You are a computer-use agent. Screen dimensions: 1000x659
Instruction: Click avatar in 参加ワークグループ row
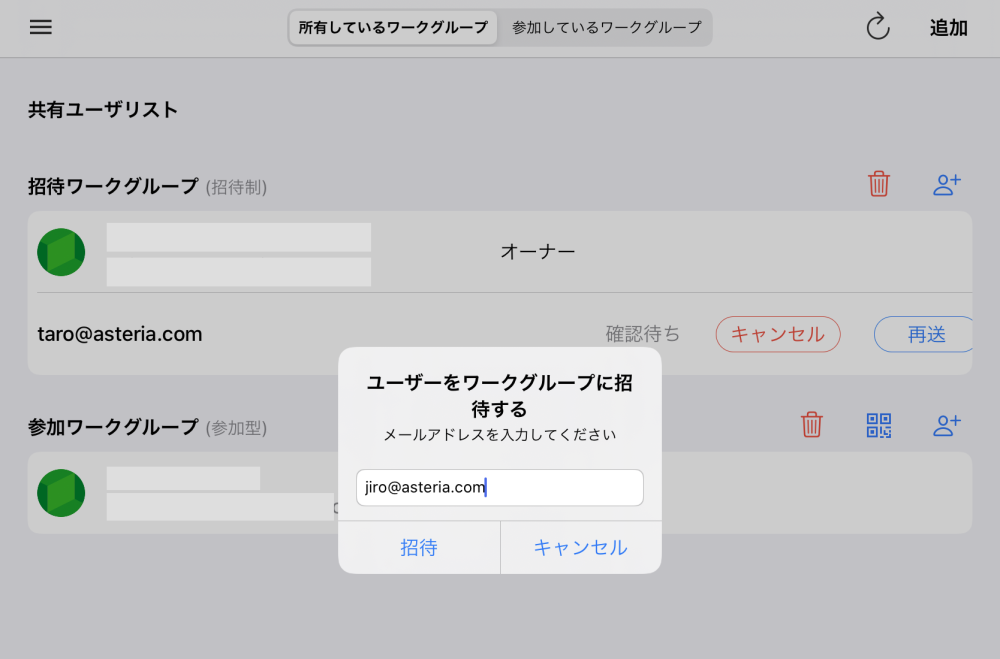[61, 492]
